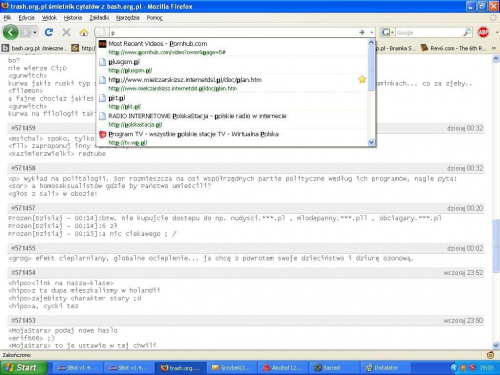Click the 'wczoraj 23:52' timestamp
The image size is (500, 375).
point(463,273)
